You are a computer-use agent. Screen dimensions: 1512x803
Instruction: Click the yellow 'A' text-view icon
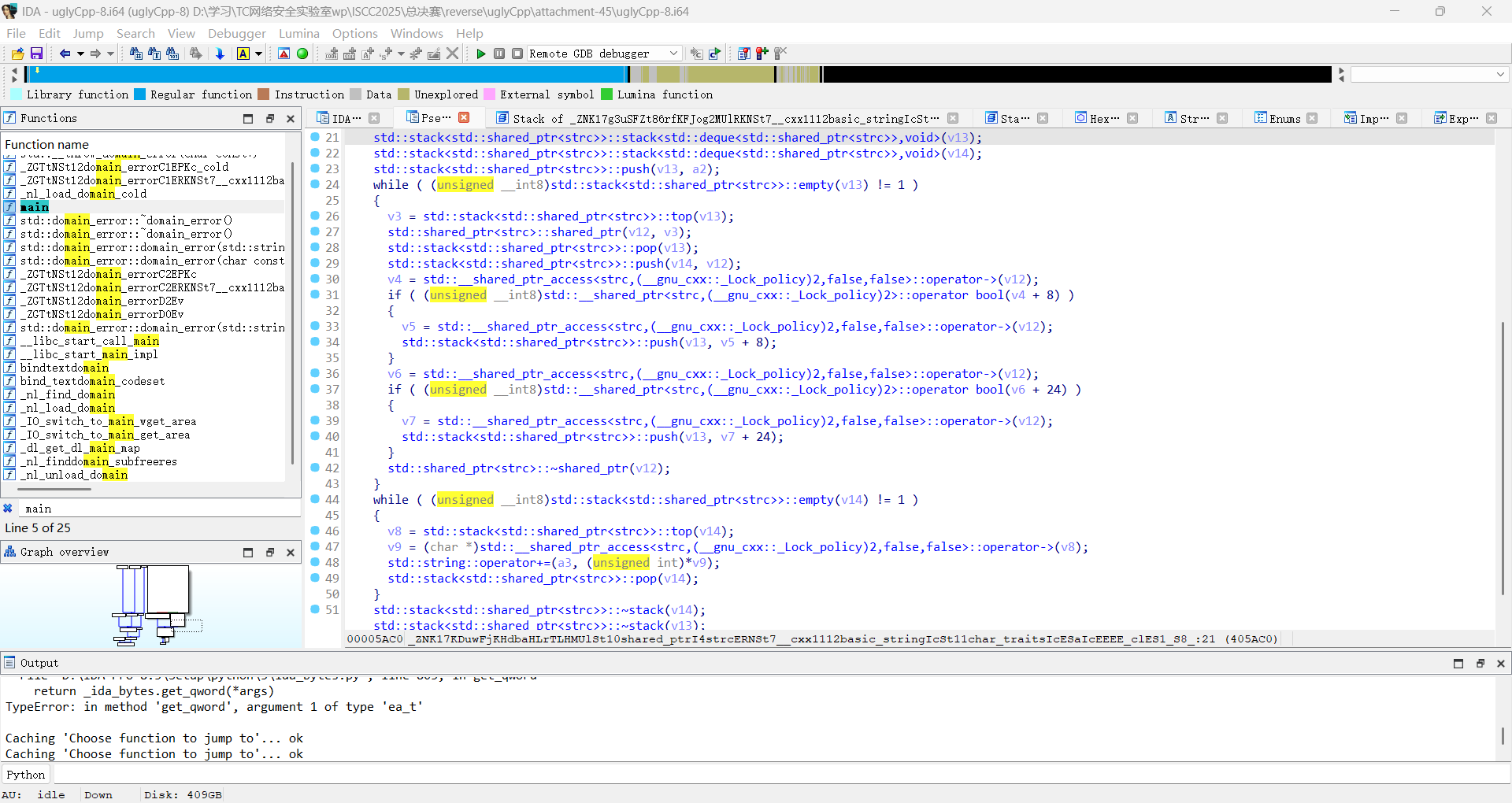[243, 54]
